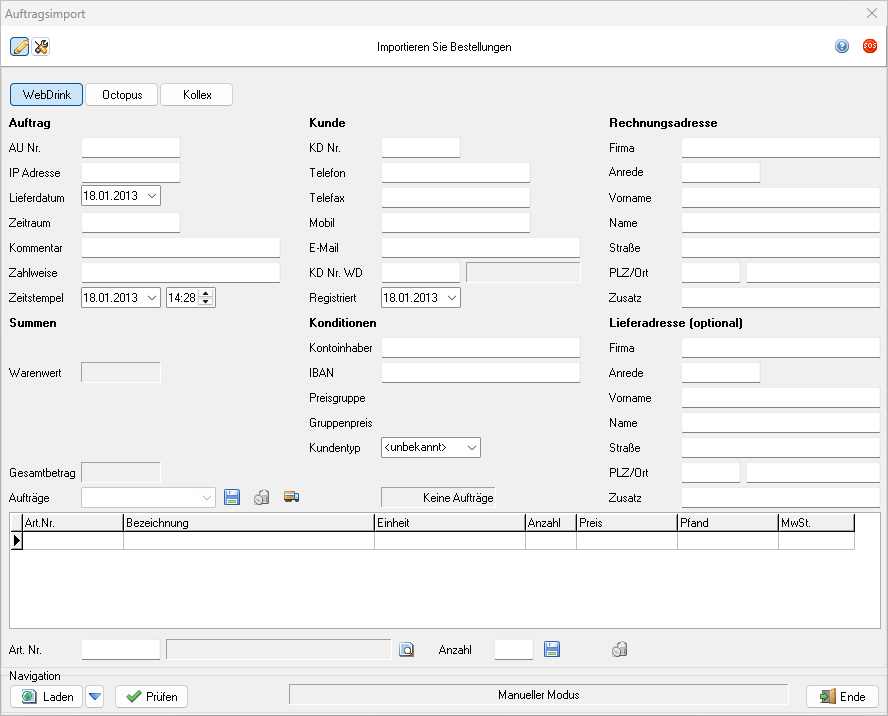Select the Kollex tab
This screenshot has height=716, width=888.
point(197,95)
